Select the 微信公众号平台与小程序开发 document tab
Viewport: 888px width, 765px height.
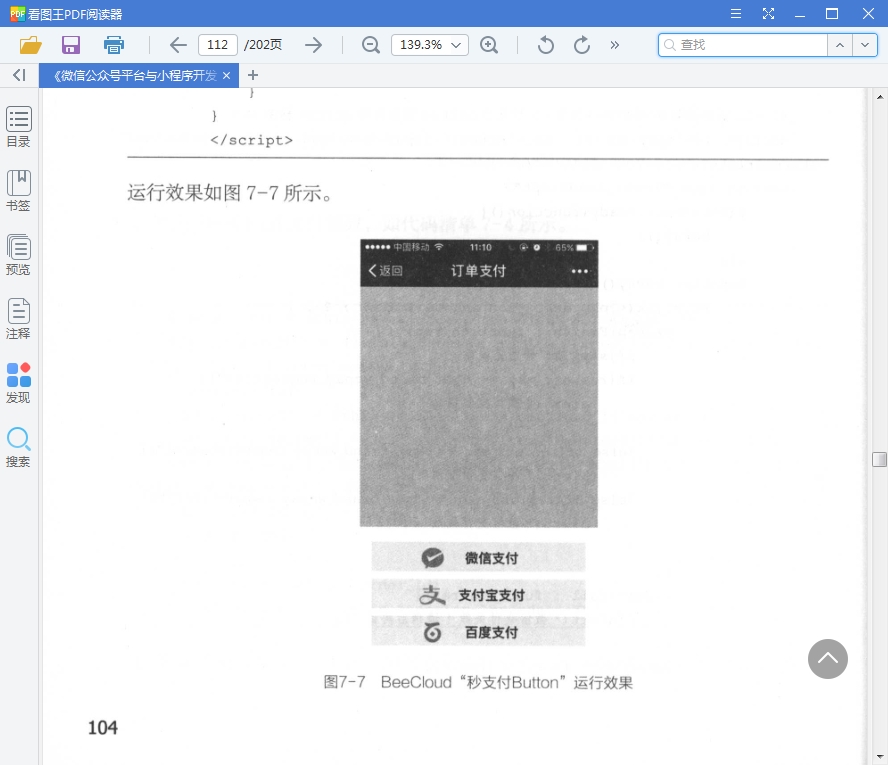pos(135,75)
